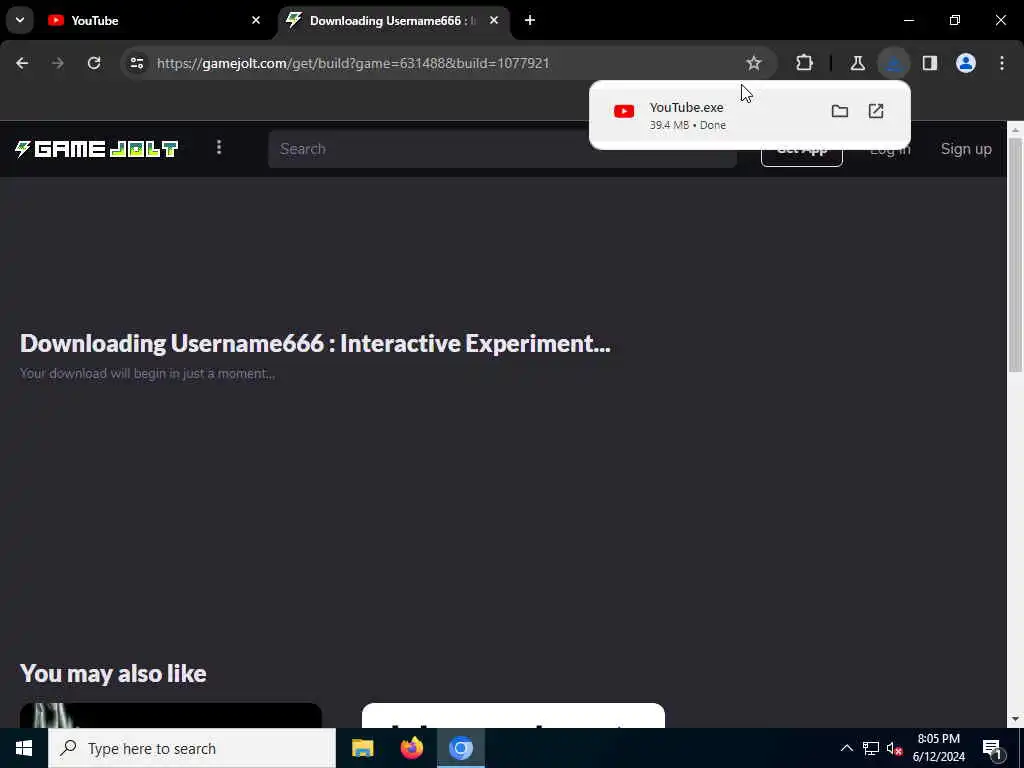Screen dimensions: 1024x768
Task: Focus the Game Jolt Search field
Action: (x=502, y=149)
